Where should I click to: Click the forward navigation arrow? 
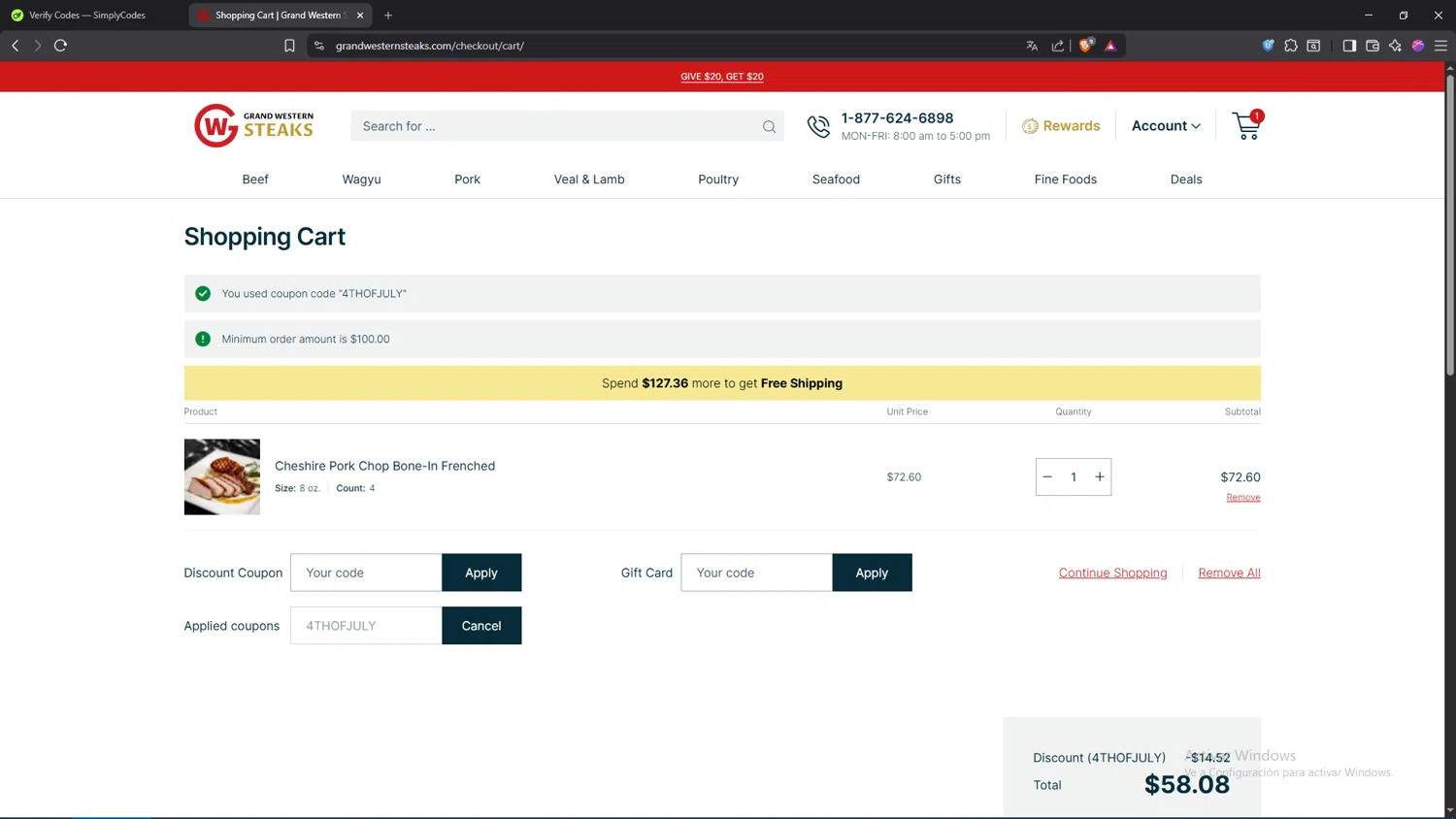click(38, 46)
